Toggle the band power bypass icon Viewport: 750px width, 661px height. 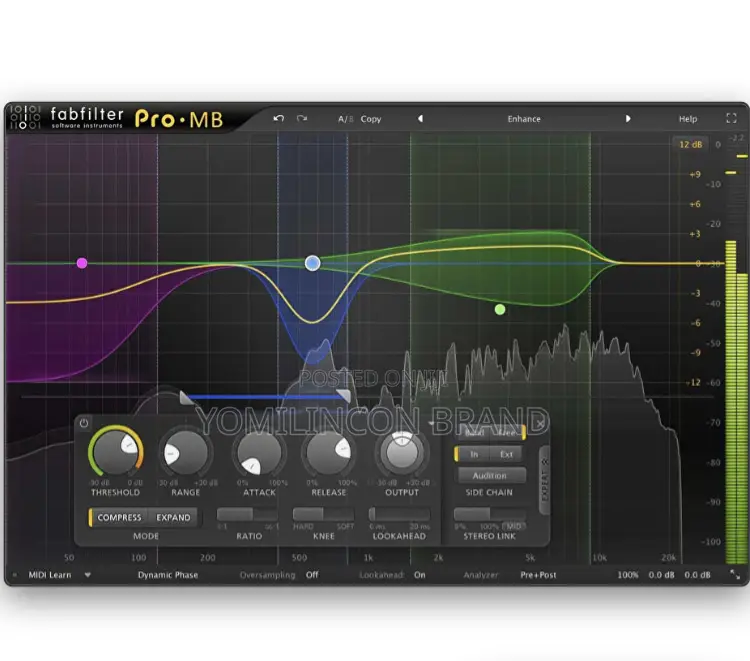84,423
